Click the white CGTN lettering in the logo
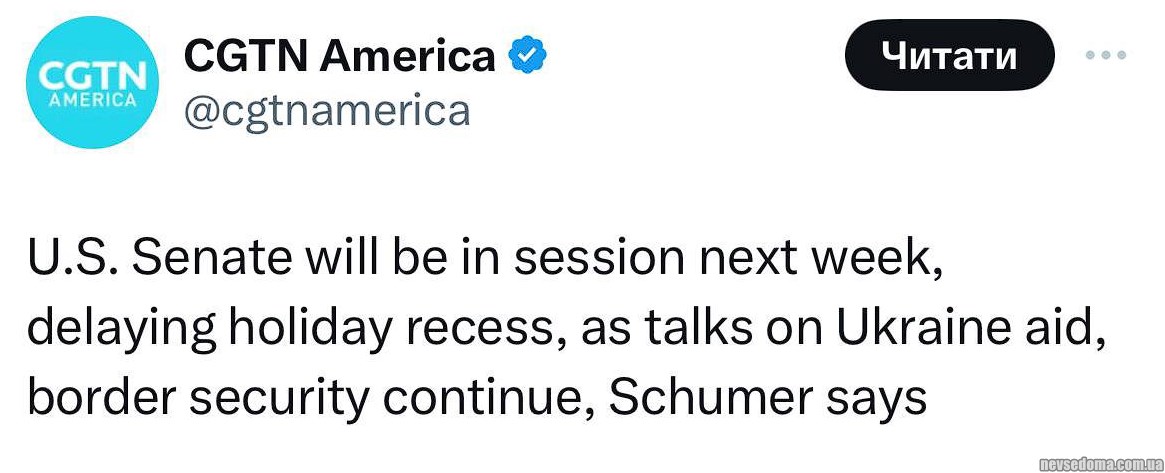 pos(91,76)
